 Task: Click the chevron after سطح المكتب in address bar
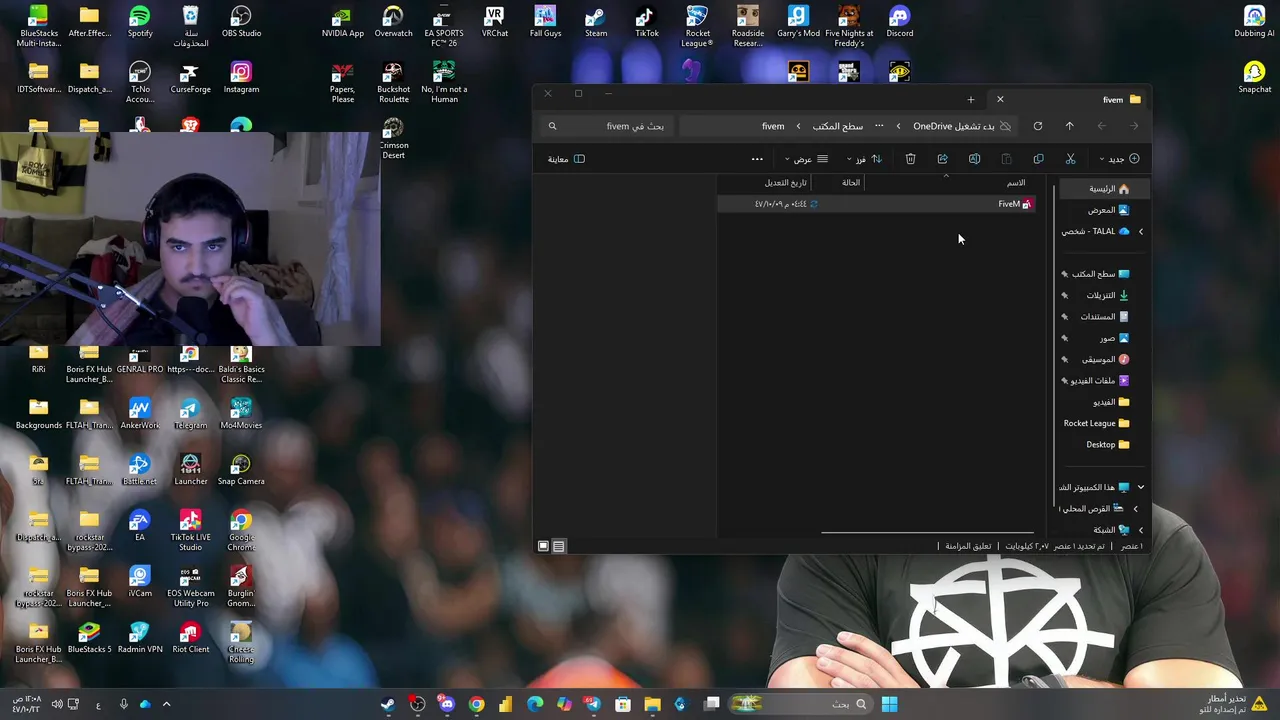pos(798,126)
